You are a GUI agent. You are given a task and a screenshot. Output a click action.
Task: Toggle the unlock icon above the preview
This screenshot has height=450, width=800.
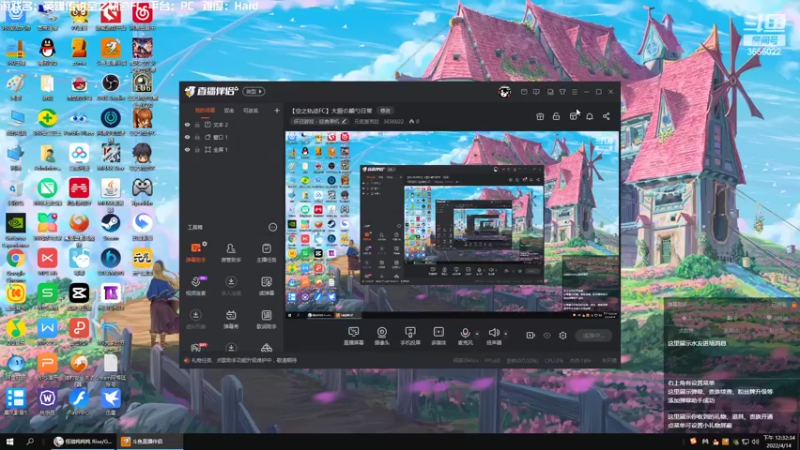(x=556, y=116)
